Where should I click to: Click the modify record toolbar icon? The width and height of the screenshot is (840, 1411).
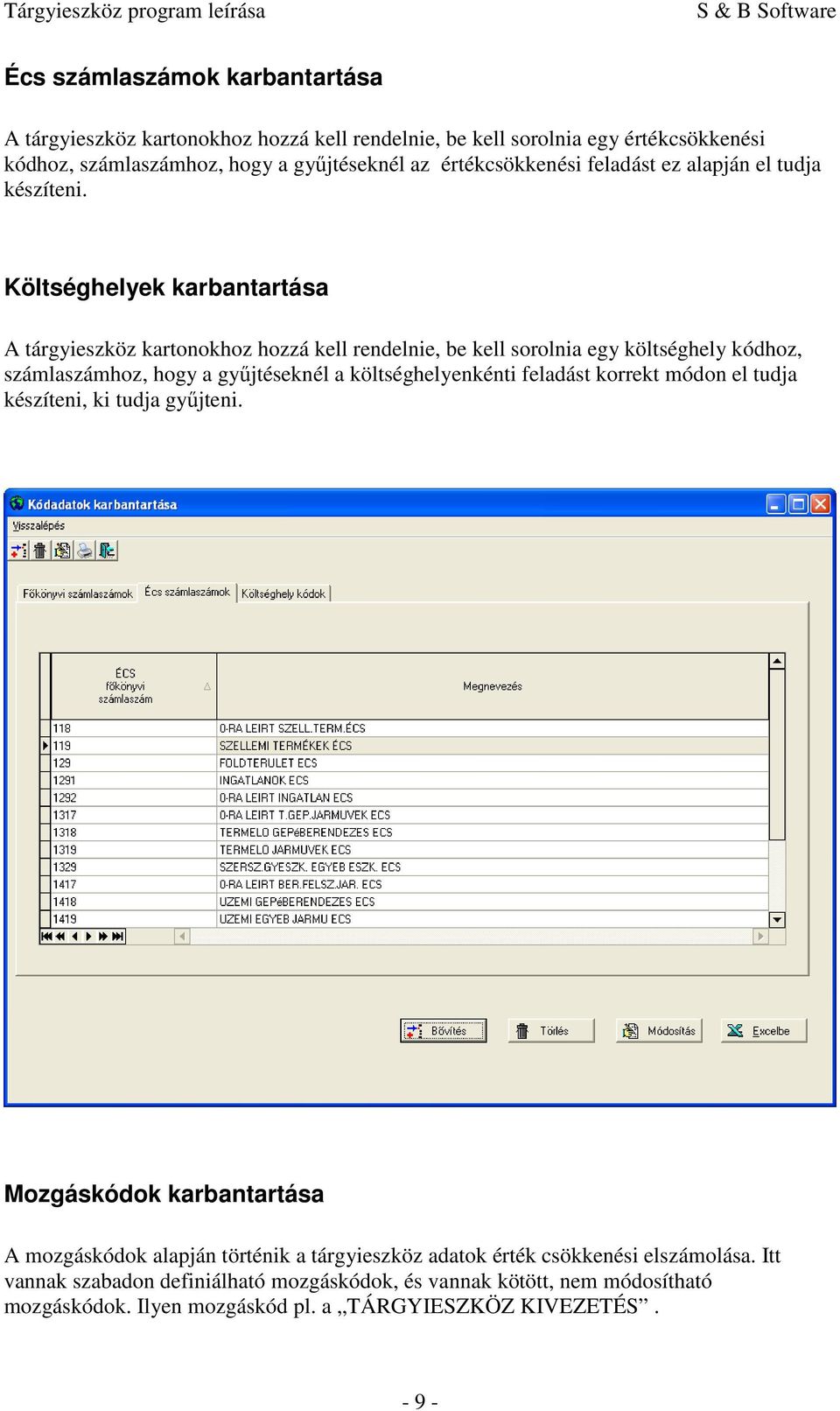(62, 551)
